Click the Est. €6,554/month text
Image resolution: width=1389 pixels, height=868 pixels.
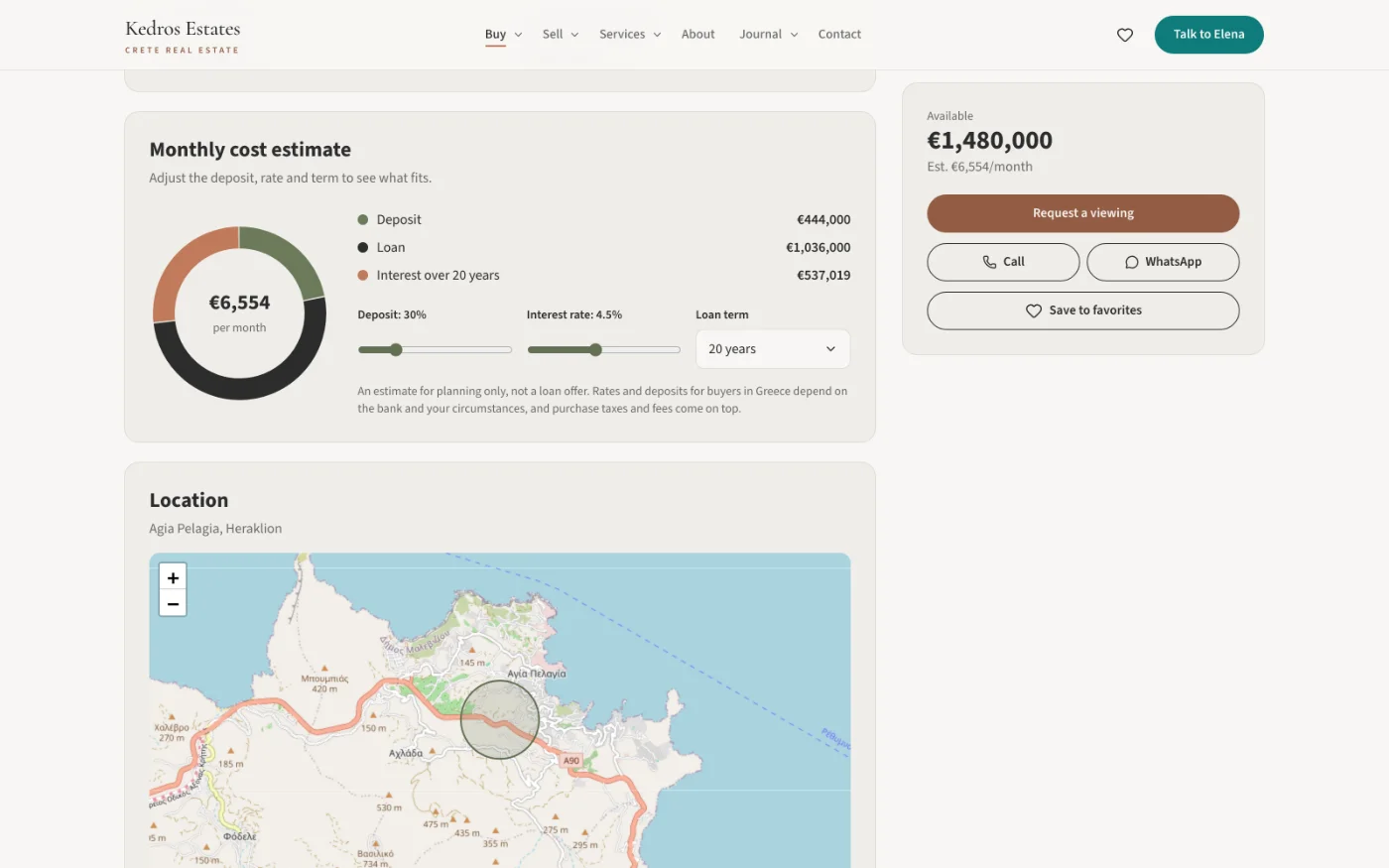(979, 167)
